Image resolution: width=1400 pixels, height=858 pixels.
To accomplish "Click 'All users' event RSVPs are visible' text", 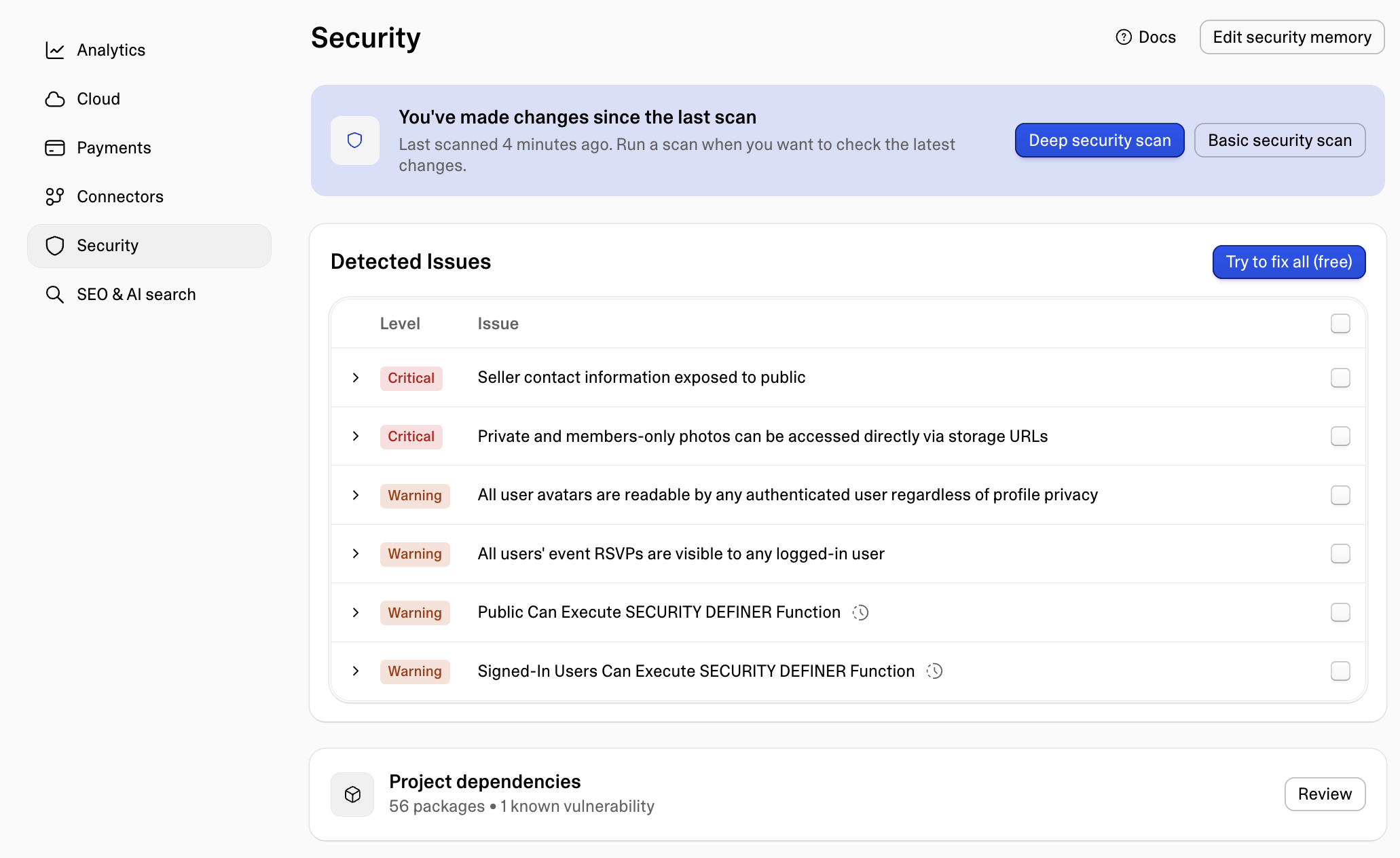I will (x=681, y=554).
